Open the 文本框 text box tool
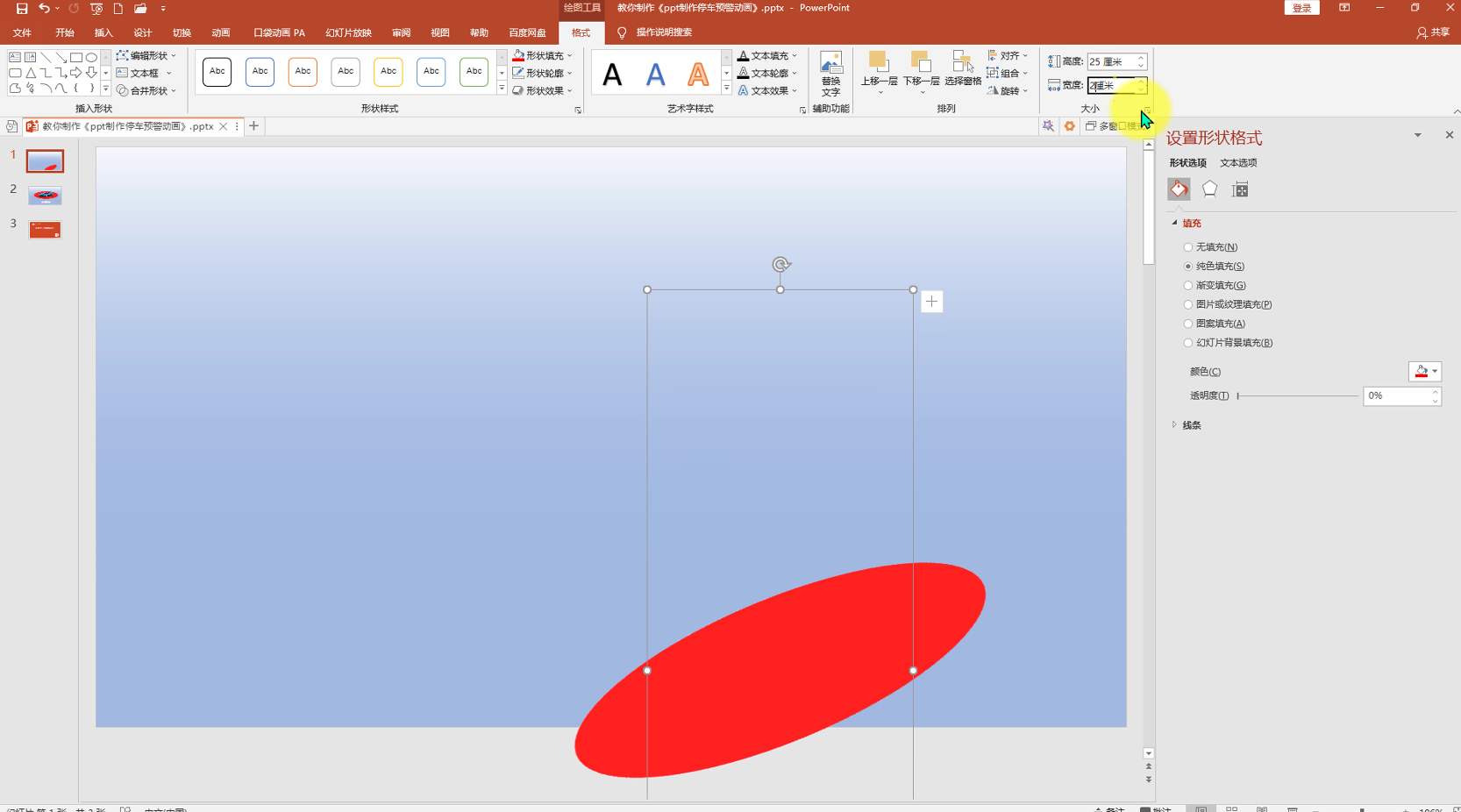Viewport: 1461px width, 812px height. coord(145,73)
